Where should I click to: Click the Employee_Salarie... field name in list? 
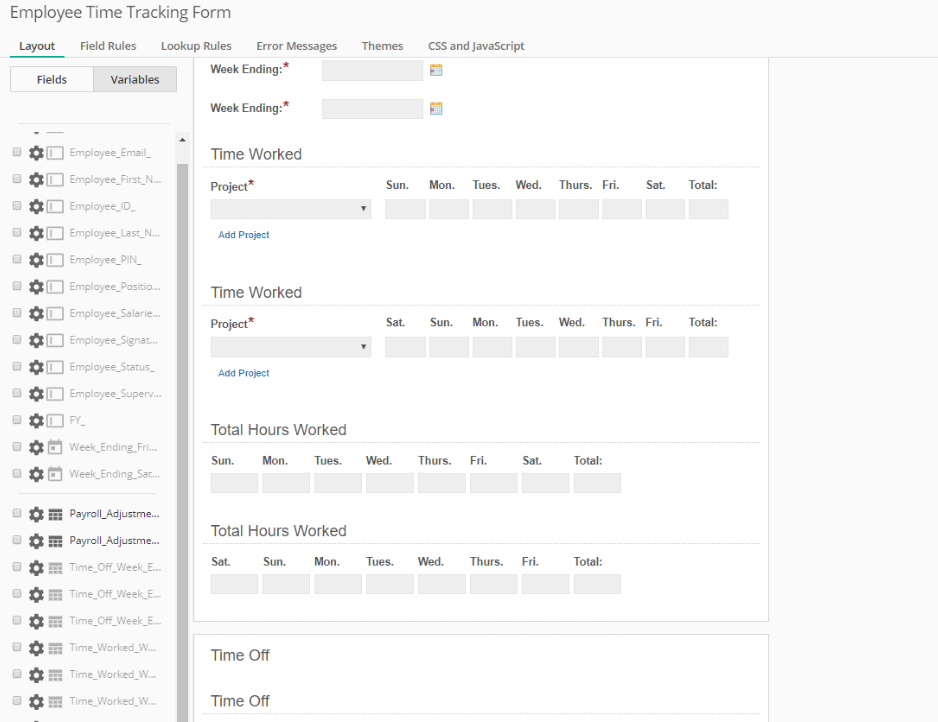coord(114,313)
